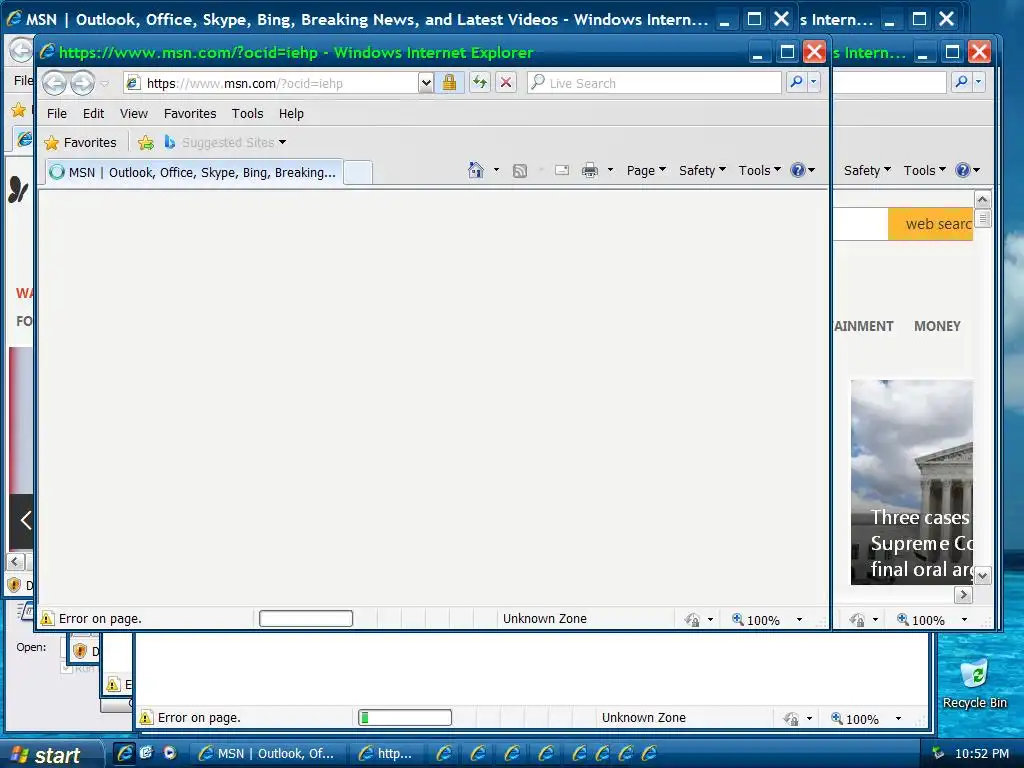Click Windows Media Player quick launch icon
The width and height of the screenshot is (1024, 768).
click(170, 753)
